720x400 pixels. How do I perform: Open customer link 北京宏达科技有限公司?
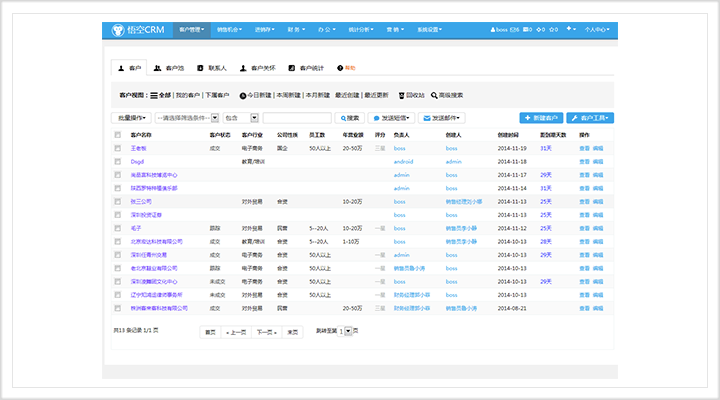(x=157, y=241)
